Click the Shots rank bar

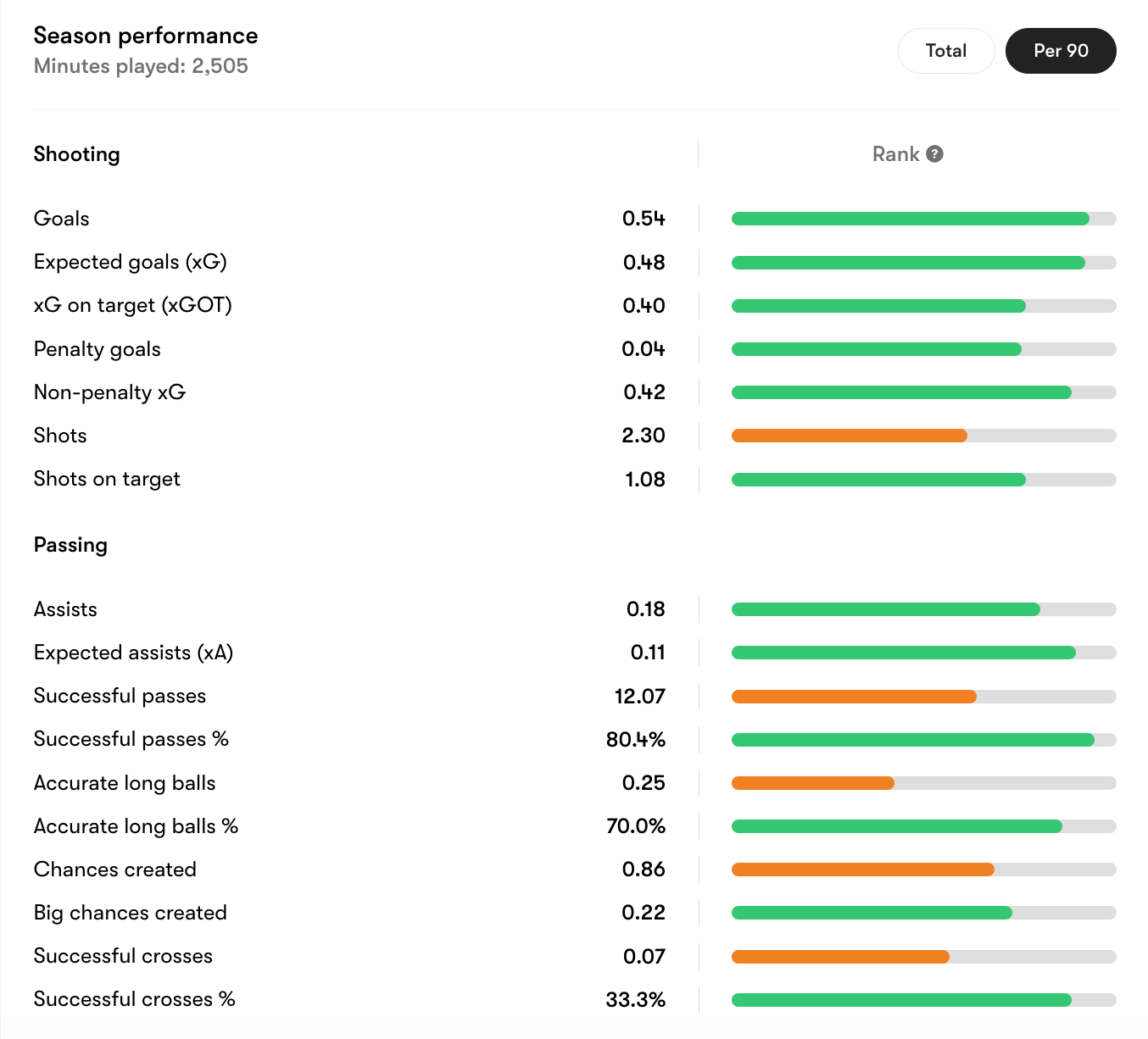(922, 436)
